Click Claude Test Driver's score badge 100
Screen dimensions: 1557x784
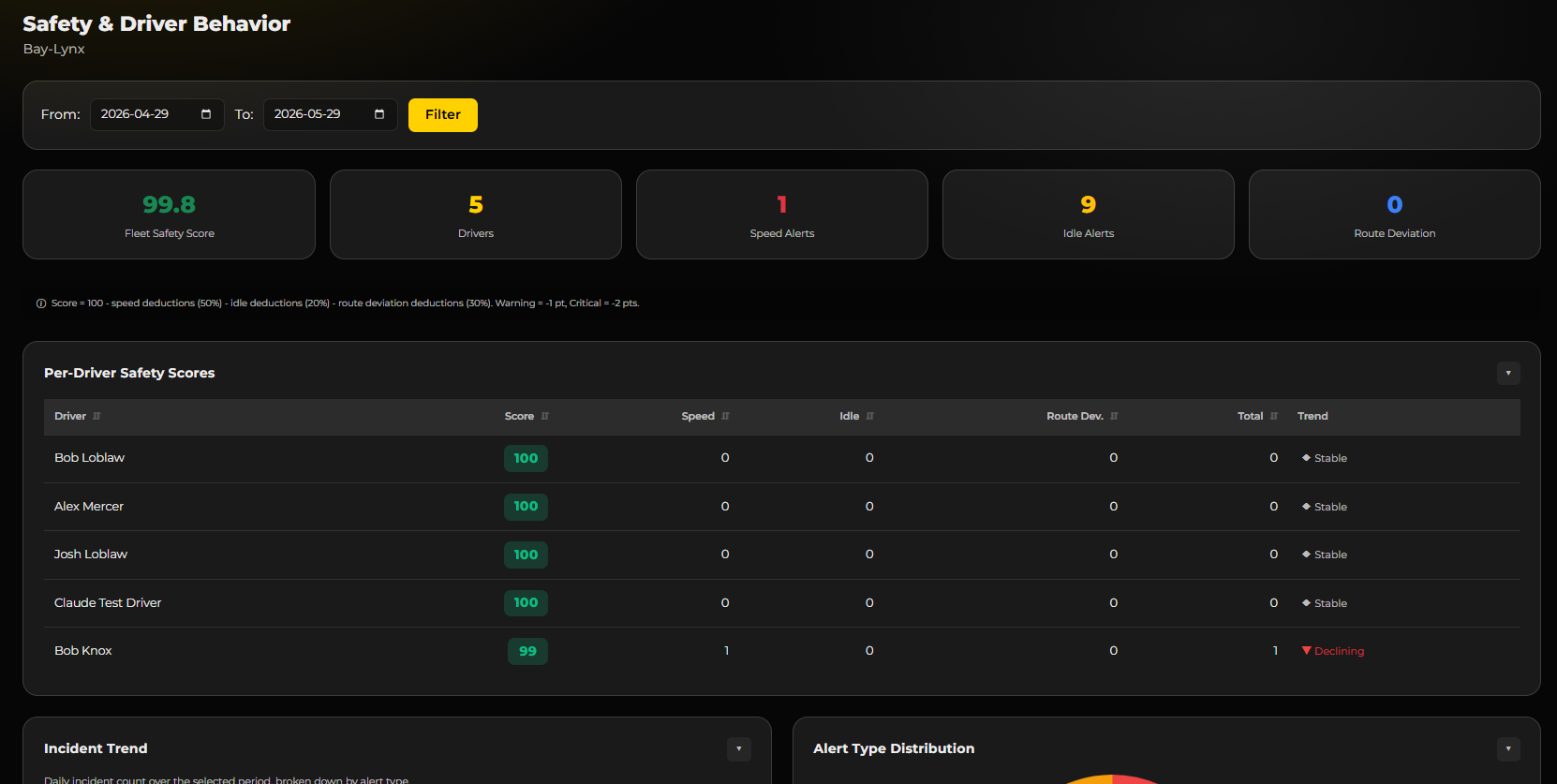pyautogui.click(x=526, y=603)
